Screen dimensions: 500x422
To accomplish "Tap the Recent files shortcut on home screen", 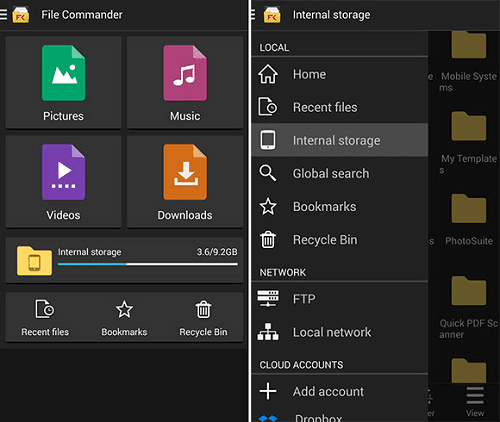I will [45, 318].
